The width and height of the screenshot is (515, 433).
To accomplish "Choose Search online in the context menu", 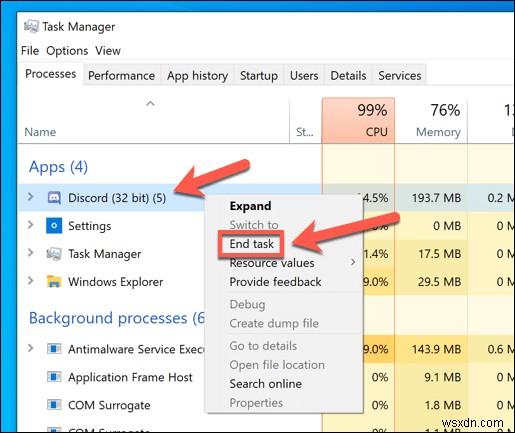I will tap(266, 384).
